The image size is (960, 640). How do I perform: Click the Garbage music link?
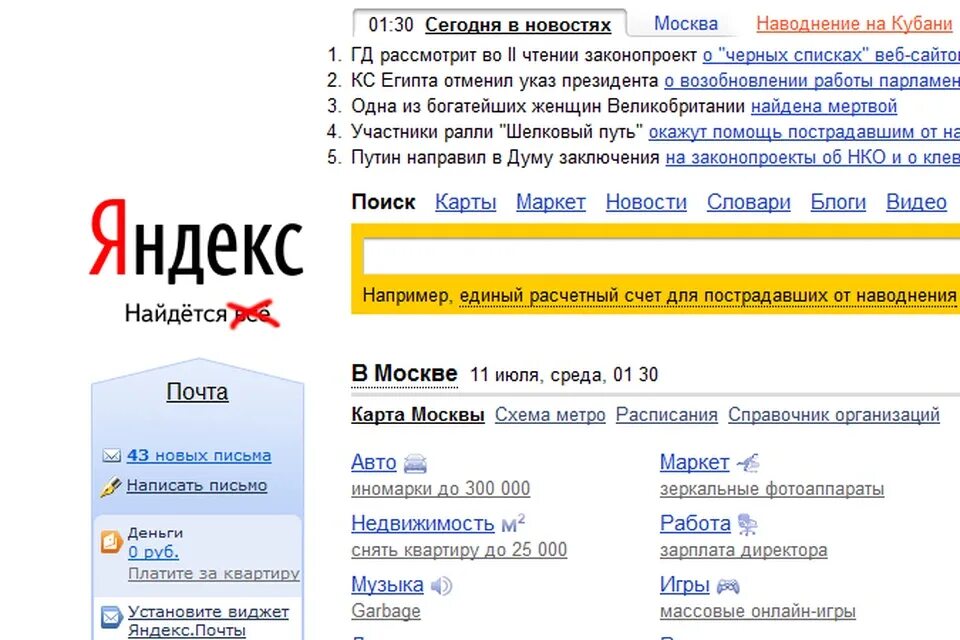[386, 611]
